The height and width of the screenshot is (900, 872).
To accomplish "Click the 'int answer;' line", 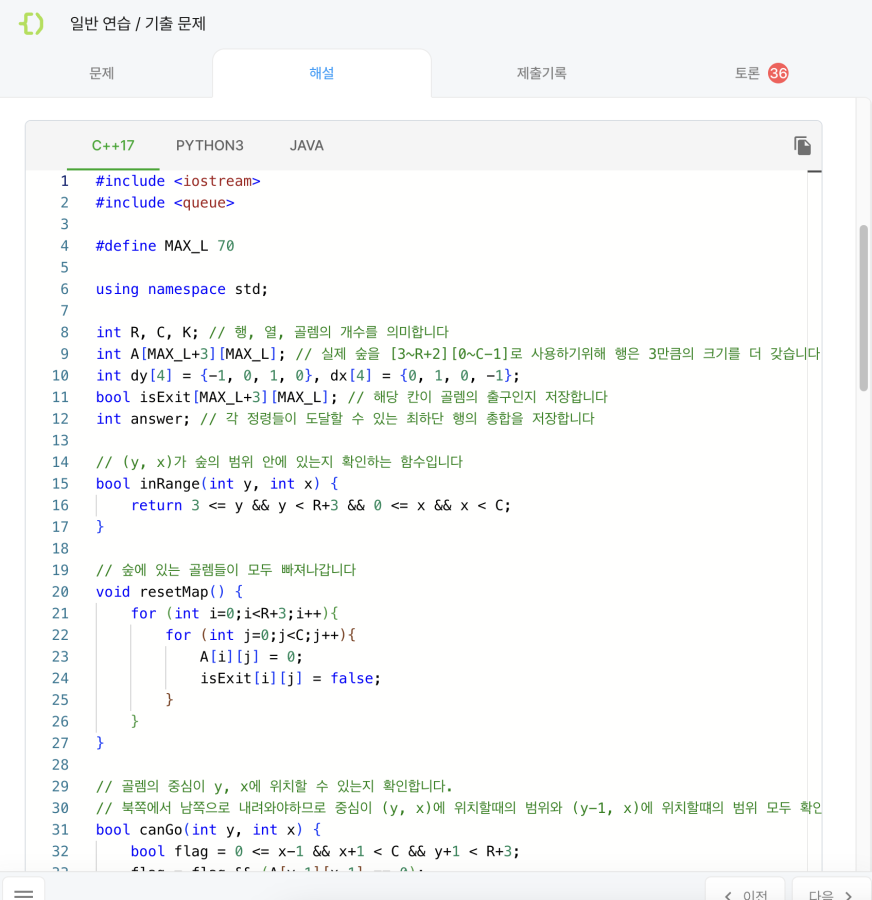I will 345,419.
